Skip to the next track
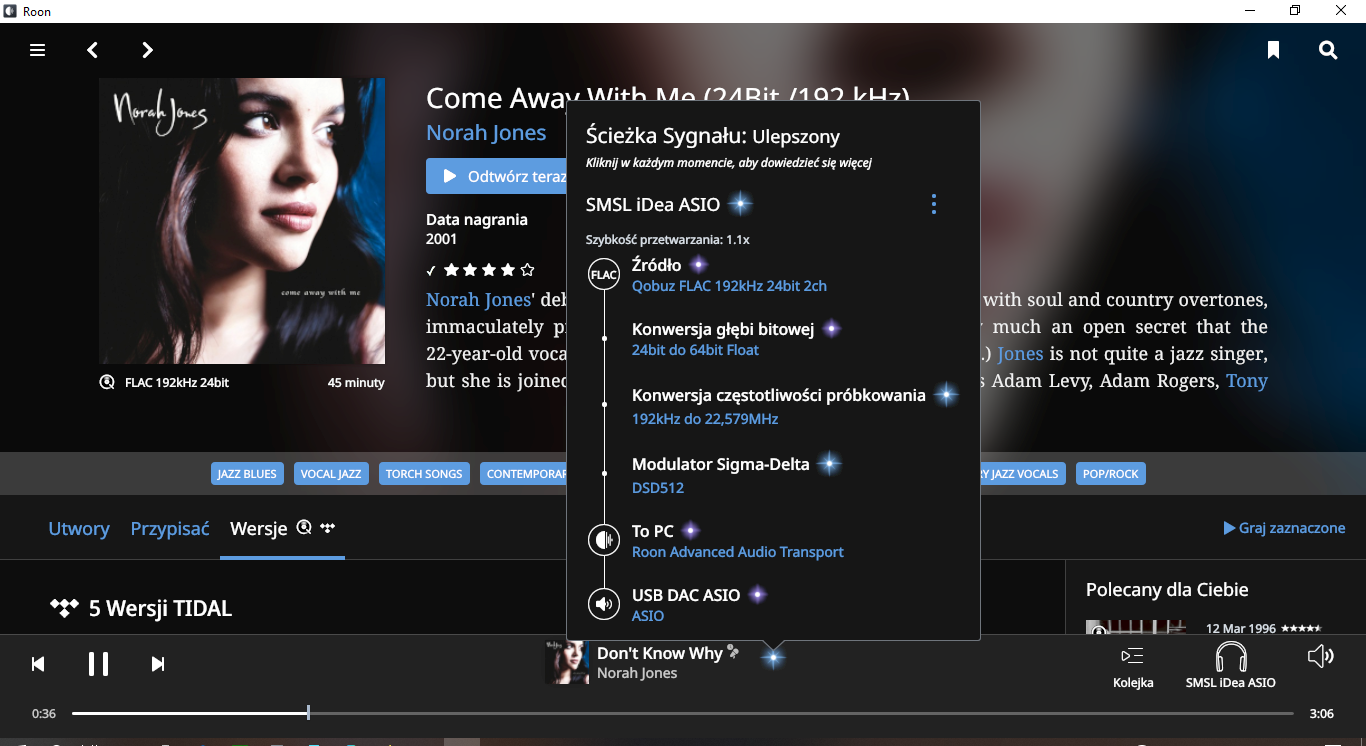1366x746 pixels. [158, 664]
